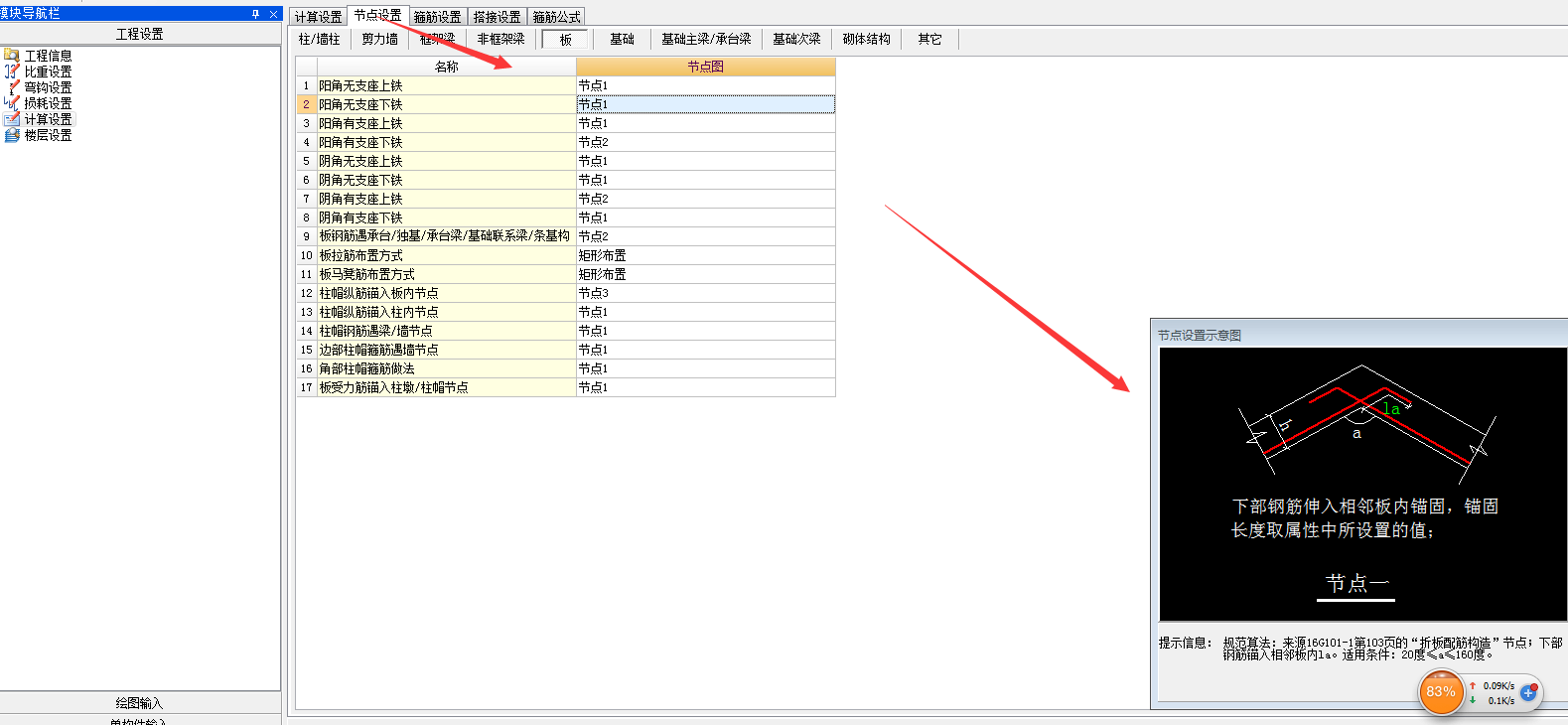Select row 柱帽纵筋锚入柱内节点
This screenshot has width=1568, height=725.
(x=446, y=312)
